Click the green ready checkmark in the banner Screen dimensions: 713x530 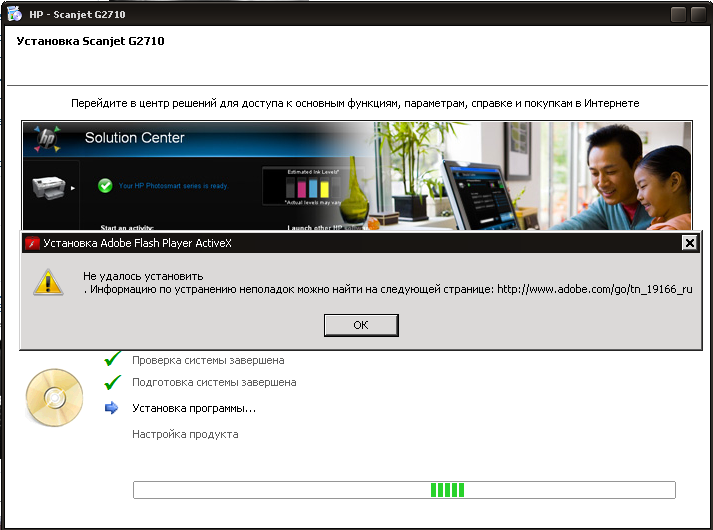105,185
